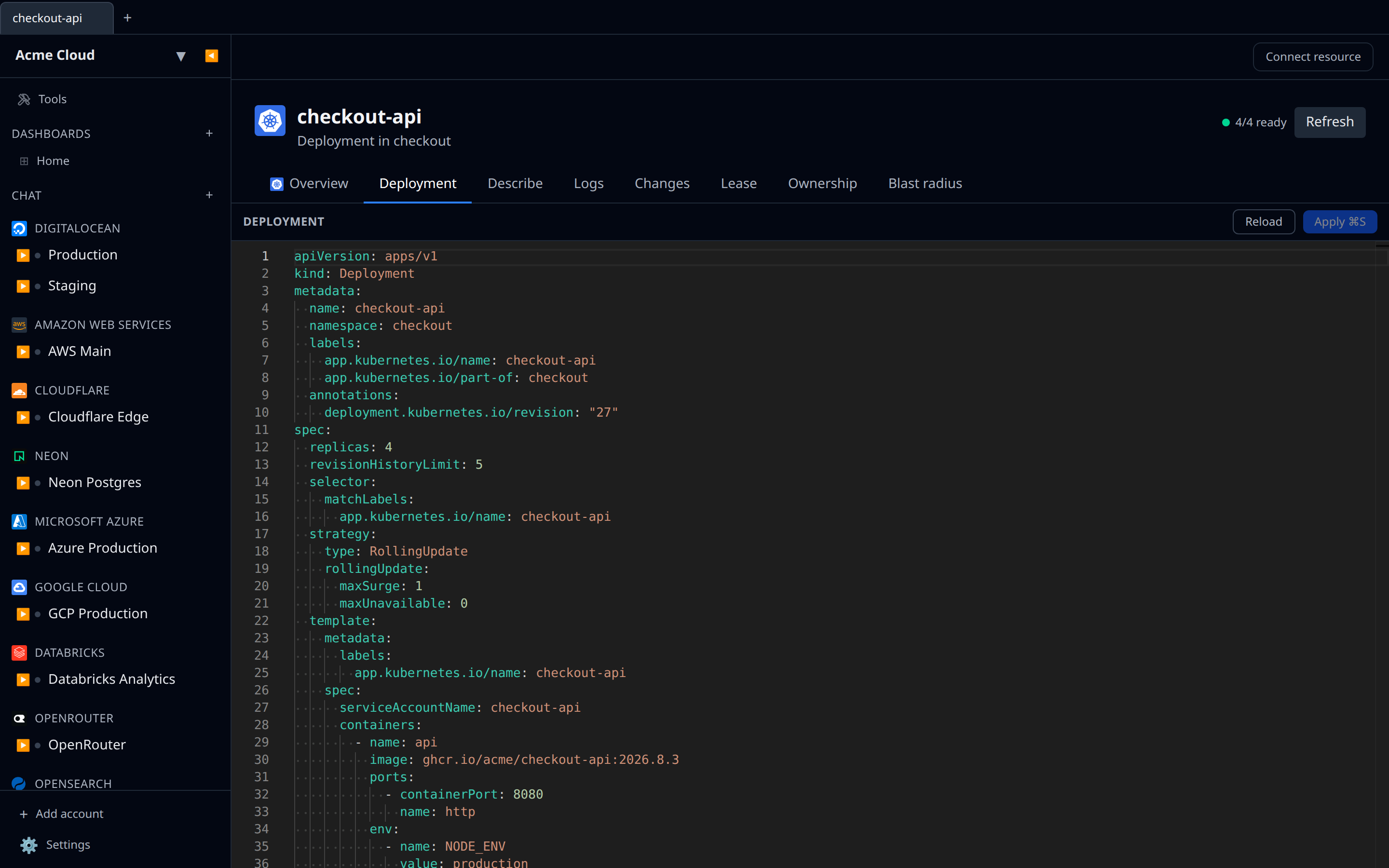Screen dimensions: 1389x868
Task: Open the Acme Cloud workspace dropdown
Action: pyautogui.click(x=181, y=55)
